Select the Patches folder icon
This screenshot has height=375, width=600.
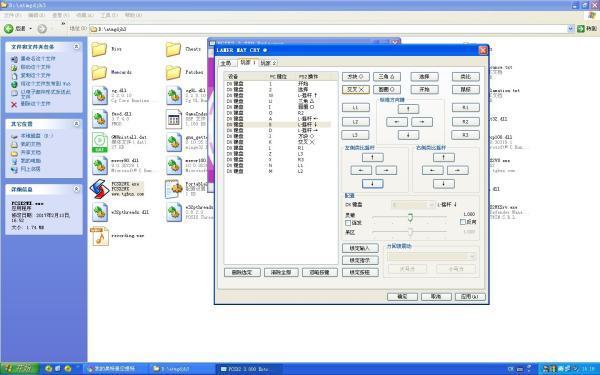[x=173, y=72]
